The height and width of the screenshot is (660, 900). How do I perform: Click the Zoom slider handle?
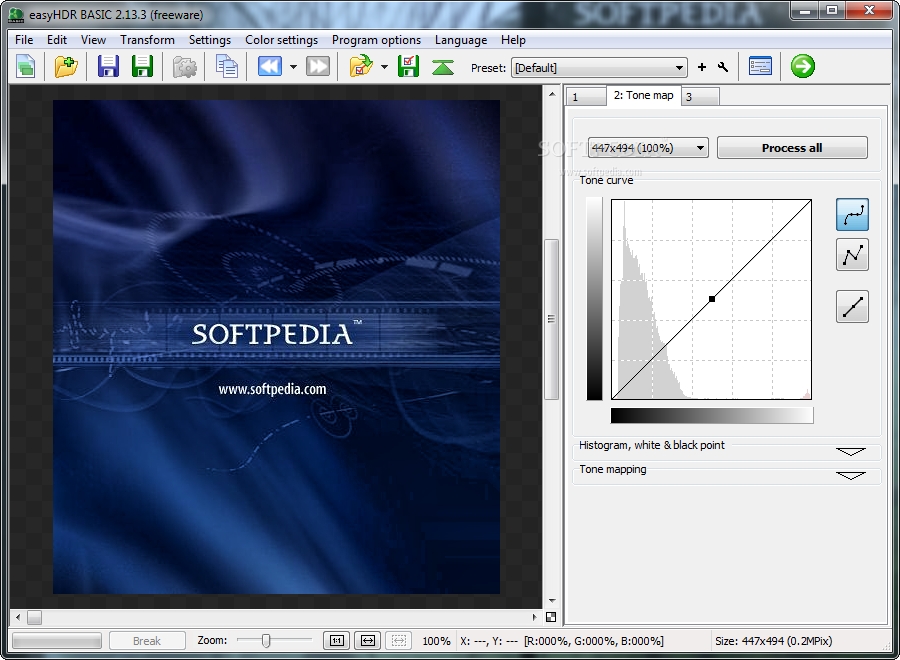(266, 640)
